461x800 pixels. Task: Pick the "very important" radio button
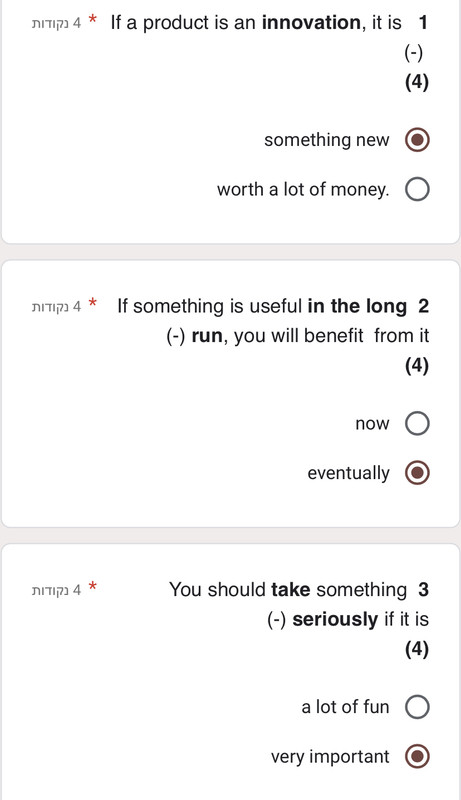(x=417, y=757)
